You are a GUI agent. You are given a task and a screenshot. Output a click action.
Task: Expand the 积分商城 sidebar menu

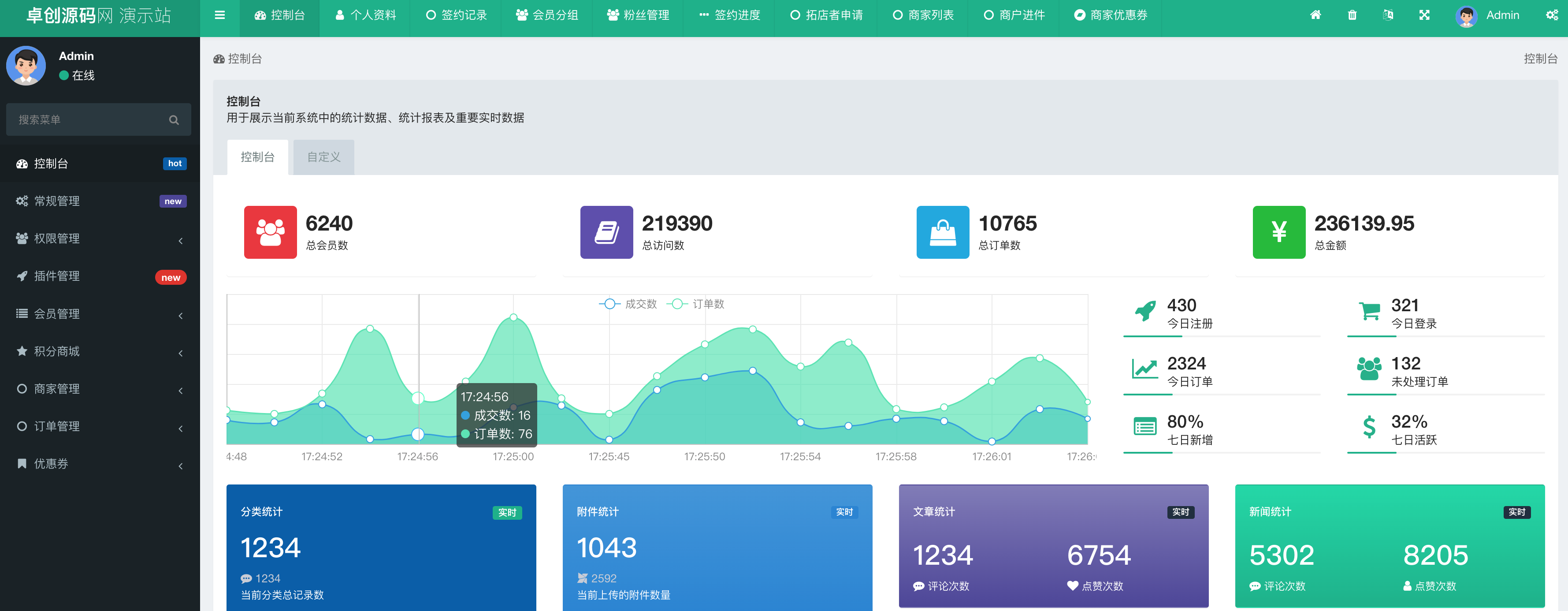[100, 351]
